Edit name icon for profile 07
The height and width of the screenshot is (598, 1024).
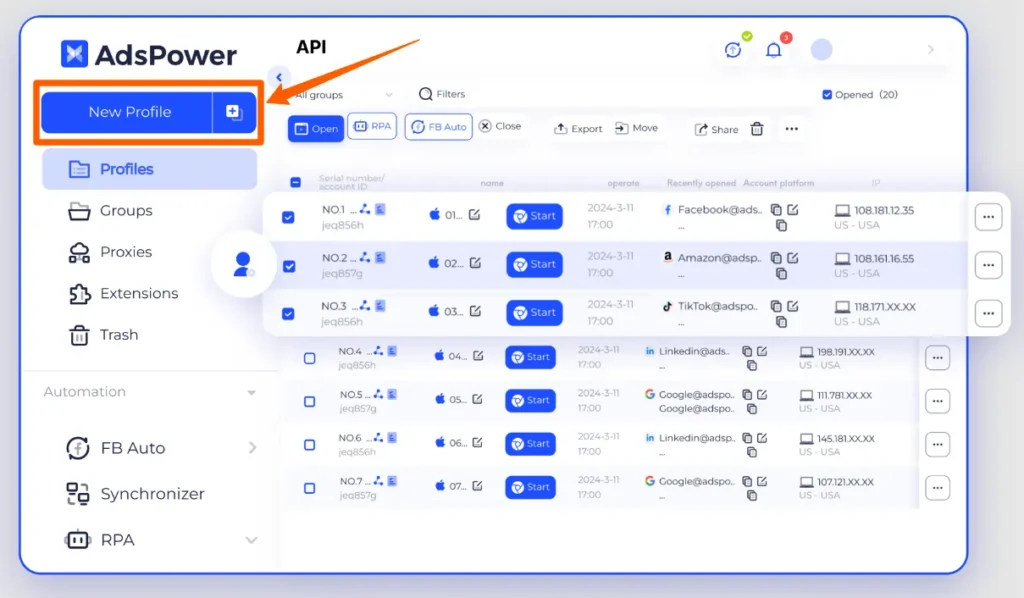[x=477, y=486]
